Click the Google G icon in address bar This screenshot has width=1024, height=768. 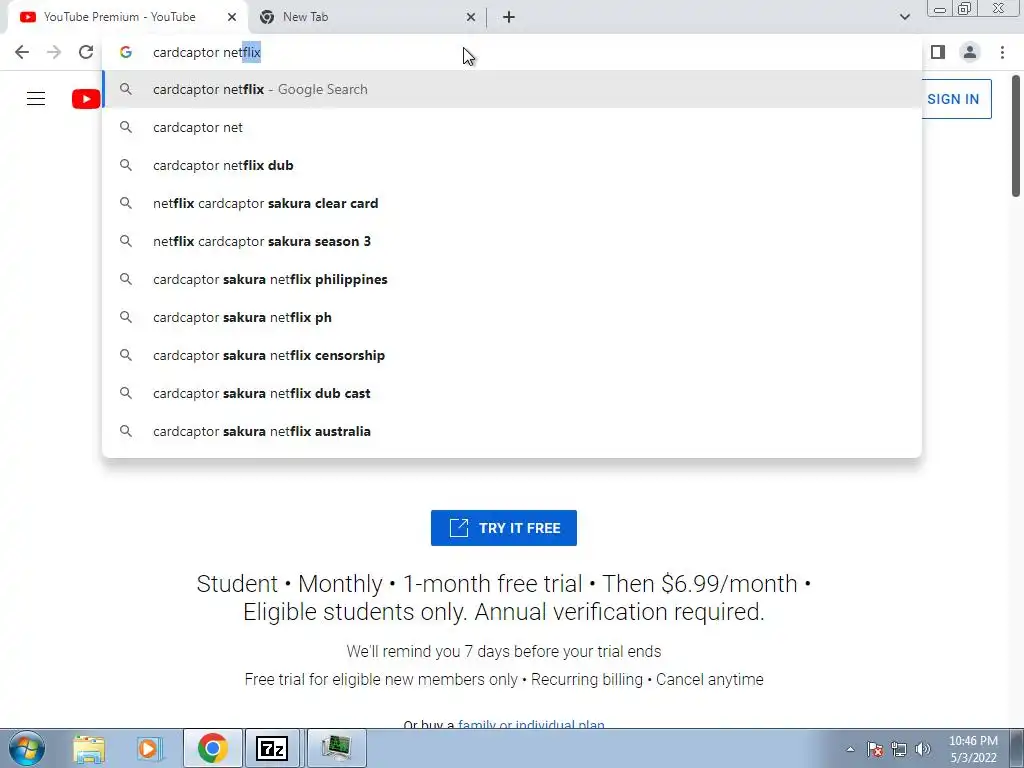(x=126, y=52)
